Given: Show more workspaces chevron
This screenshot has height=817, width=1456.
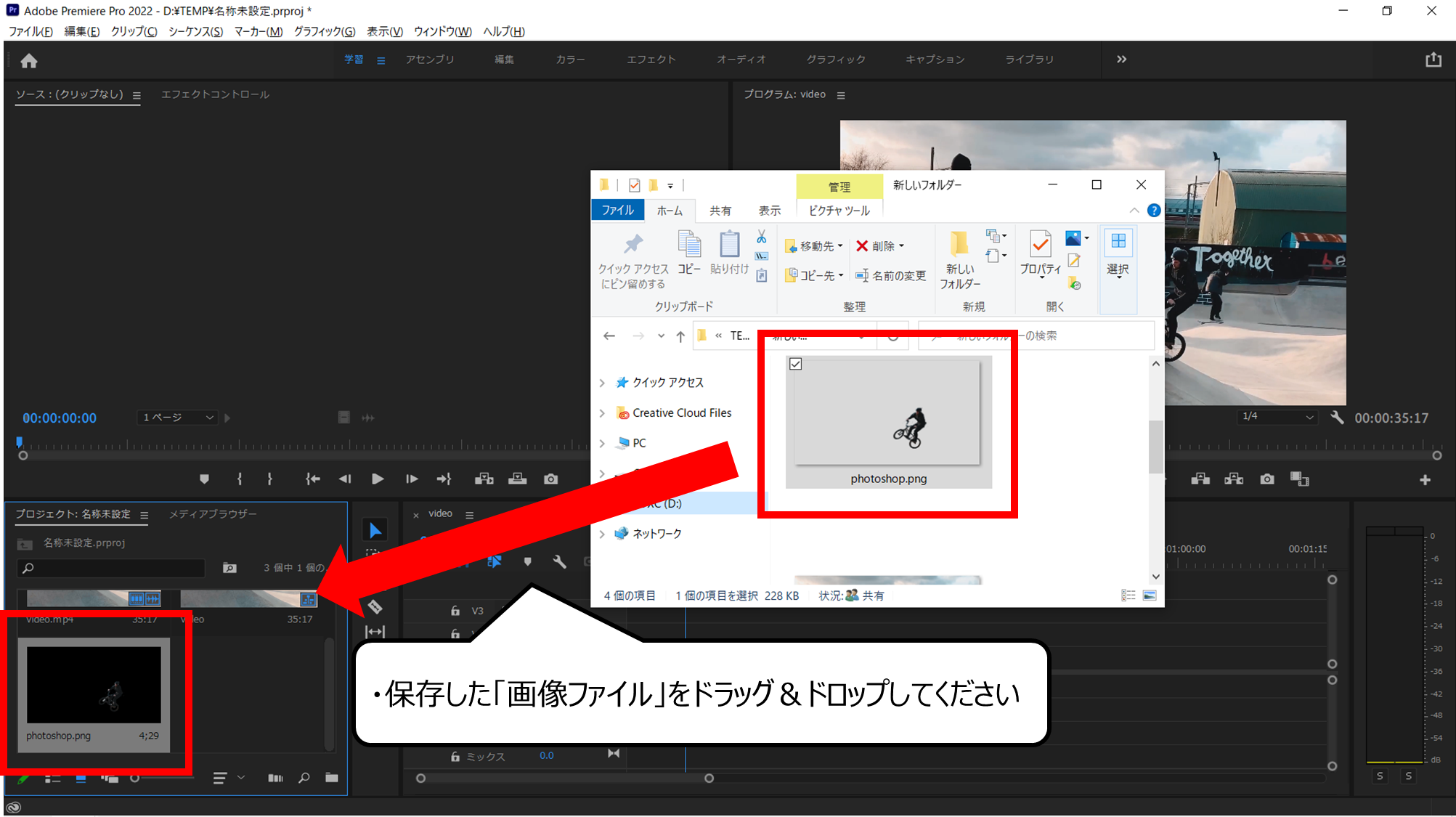Looking at the screenshot, I should click(1122, 60).
